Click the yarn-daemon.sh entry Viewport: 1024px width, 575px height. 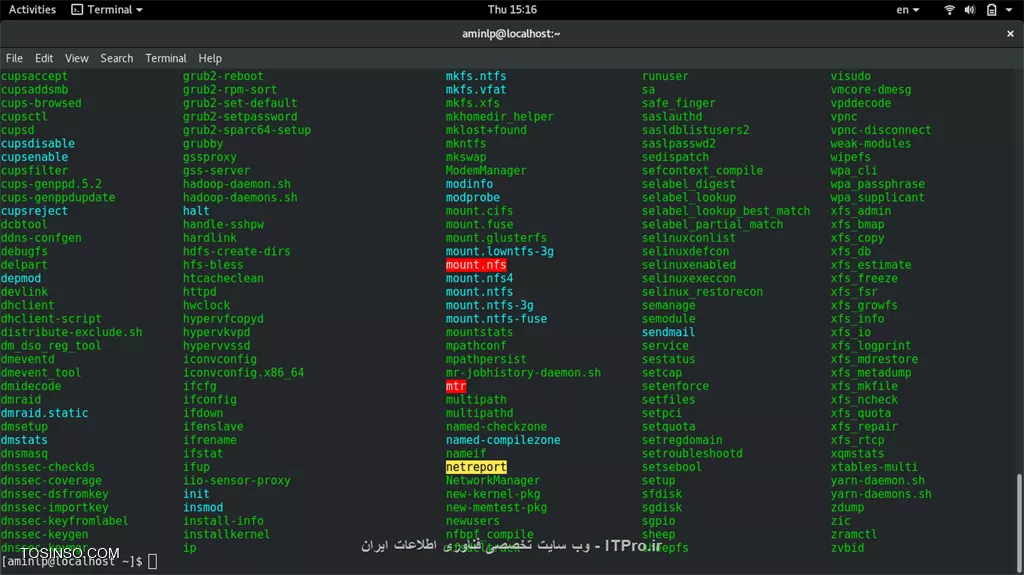coord(877,480)
